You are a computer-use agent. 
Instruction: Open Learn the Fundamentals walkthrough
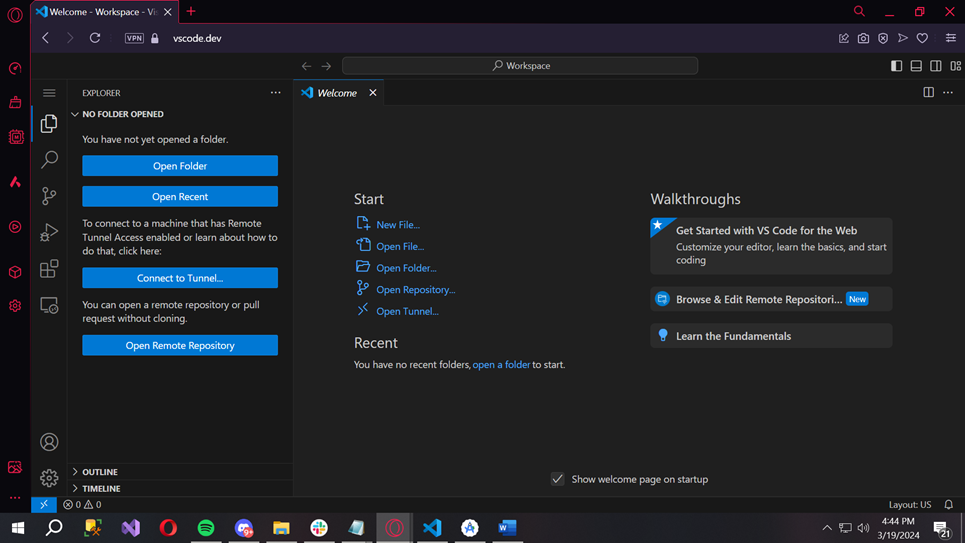771,336
